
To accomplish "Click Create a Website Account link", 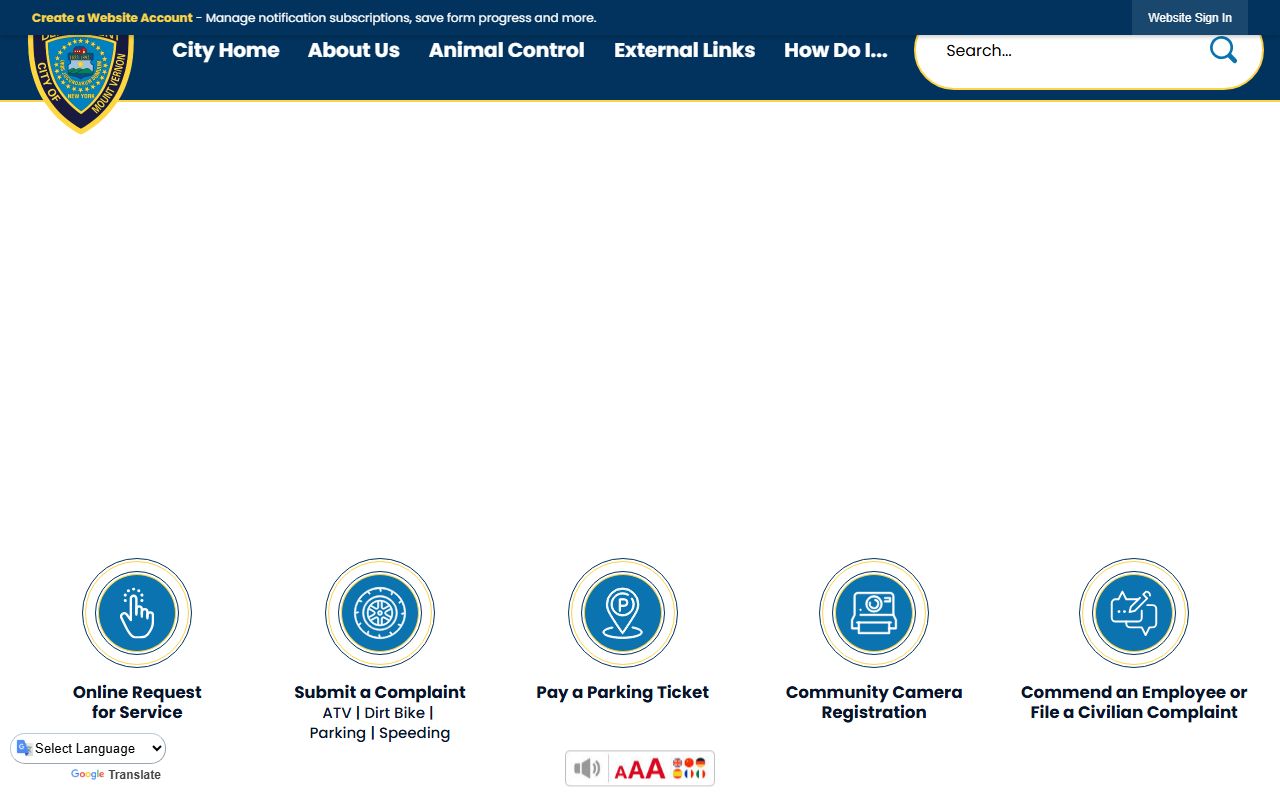I will click(112, 18).
